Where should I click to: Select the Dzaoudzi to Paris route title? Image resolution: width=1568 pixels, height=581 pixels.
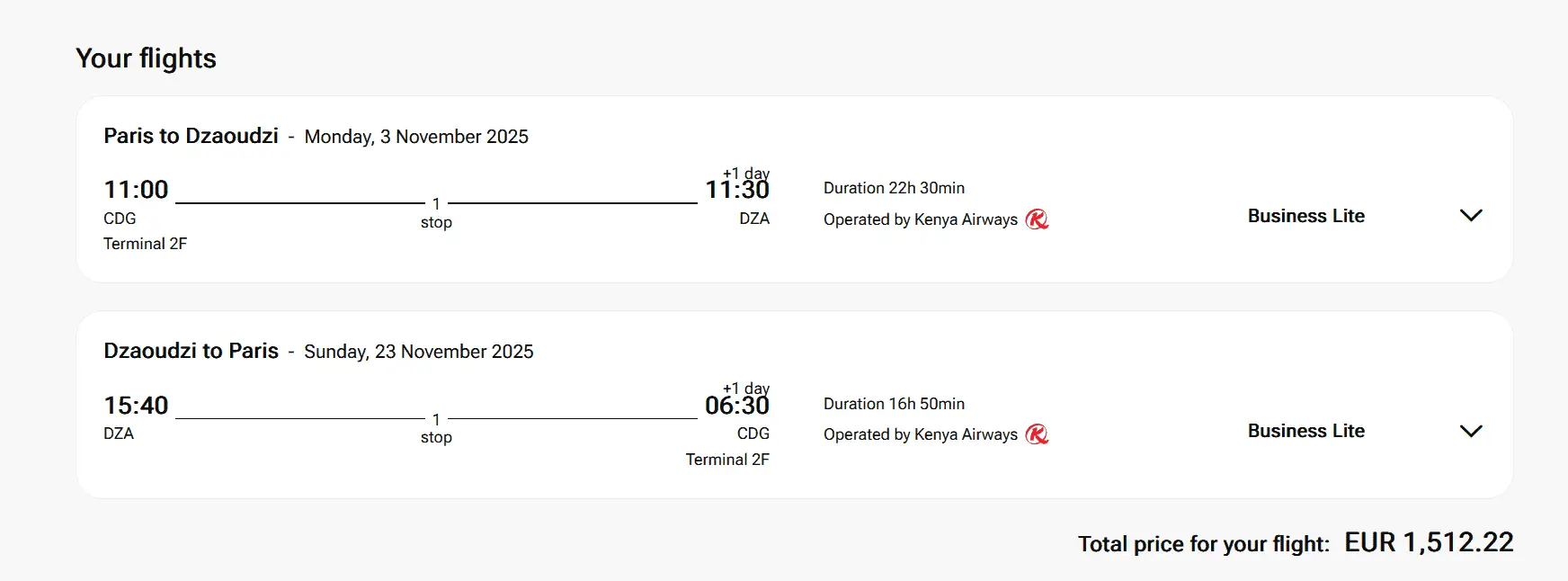tap(191, 351)
